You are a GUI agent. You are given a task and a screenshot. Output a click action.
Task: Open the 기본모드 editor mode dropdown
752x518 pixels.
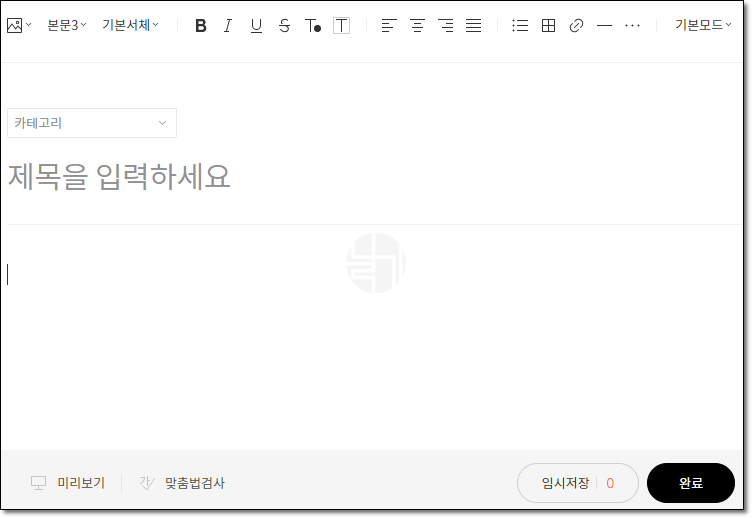coord(703,25)
